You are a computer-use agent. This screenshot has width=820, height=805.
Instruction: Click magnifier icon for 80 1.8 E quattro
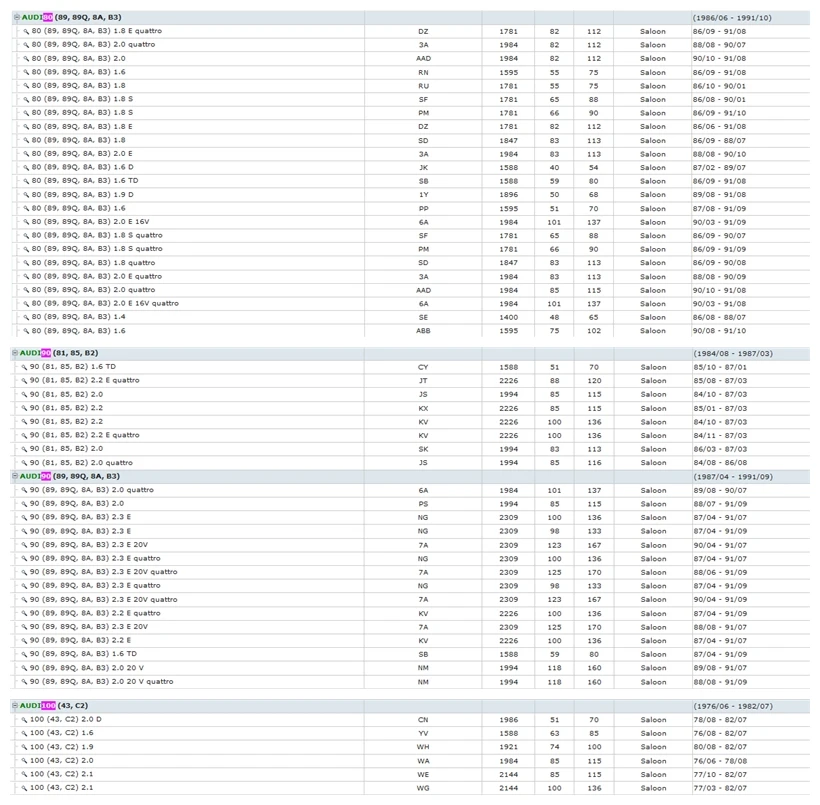tap(26, 31)
